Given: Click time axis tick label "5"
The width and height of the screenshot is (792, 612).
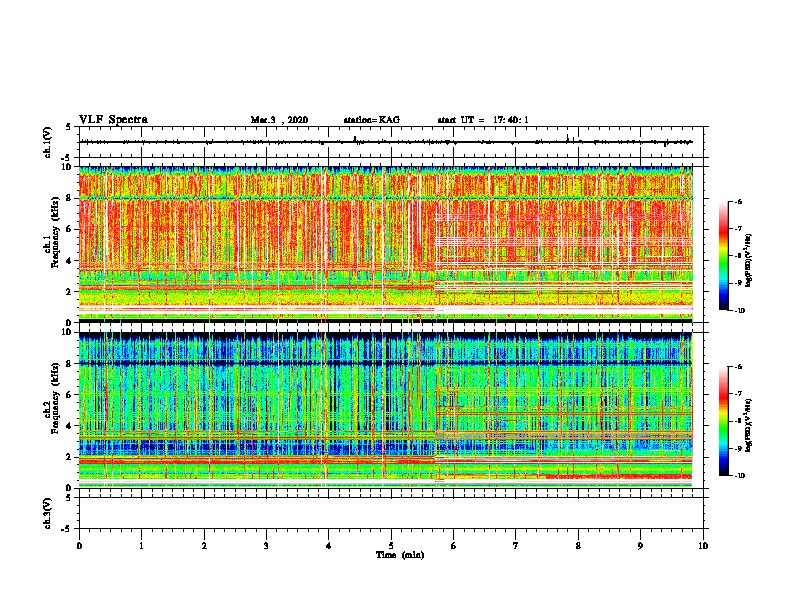Looking at the screenshot, I should coord(391,546).
